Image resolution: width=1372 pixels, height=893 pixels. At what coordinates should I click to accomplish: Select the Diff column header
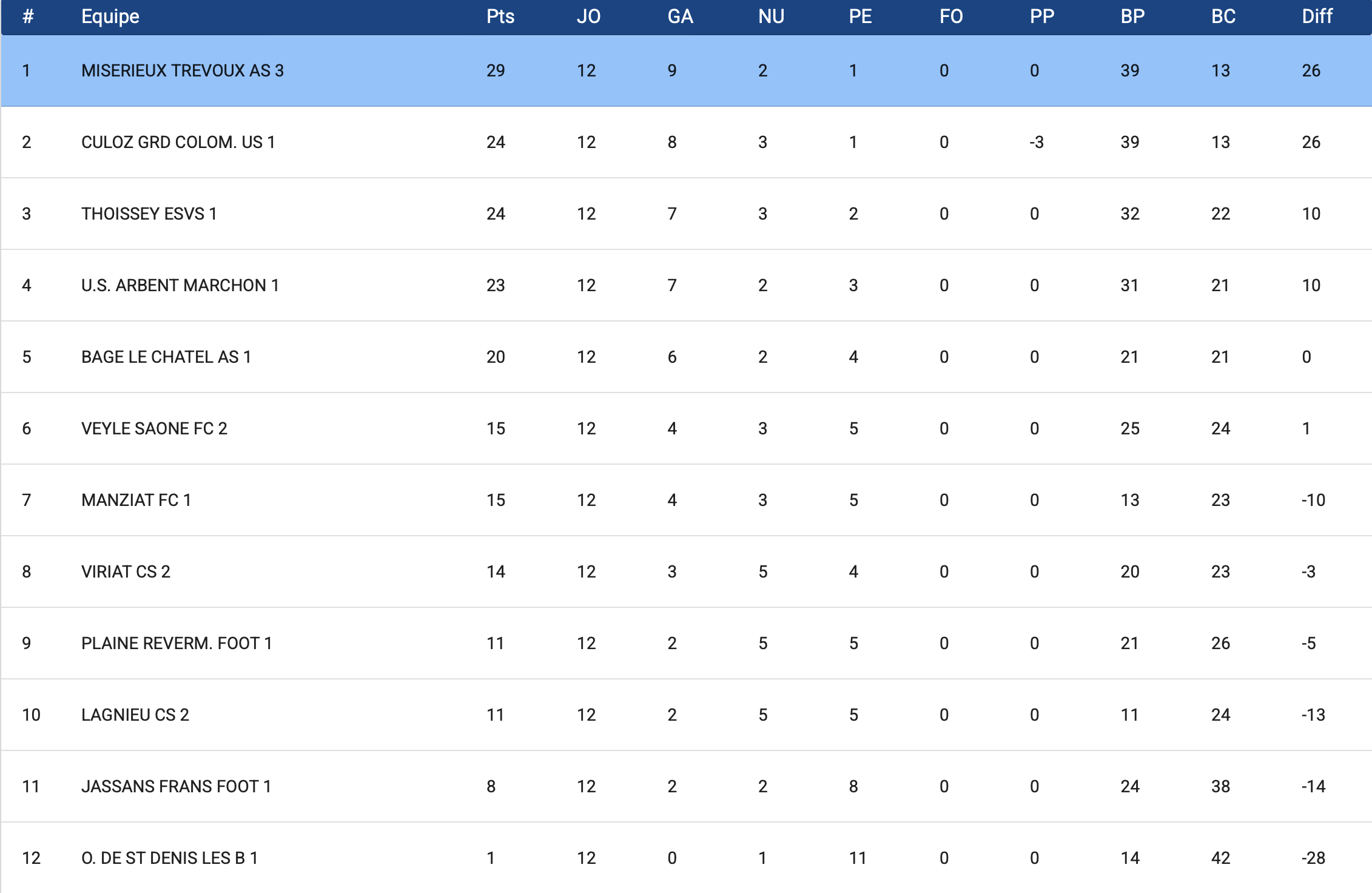pyautogui.click(x=1317, y=16)
